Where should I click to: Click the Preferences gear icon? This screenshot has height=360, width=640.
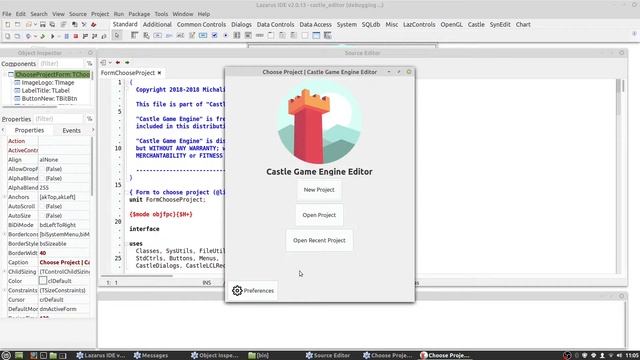(237, 290)
